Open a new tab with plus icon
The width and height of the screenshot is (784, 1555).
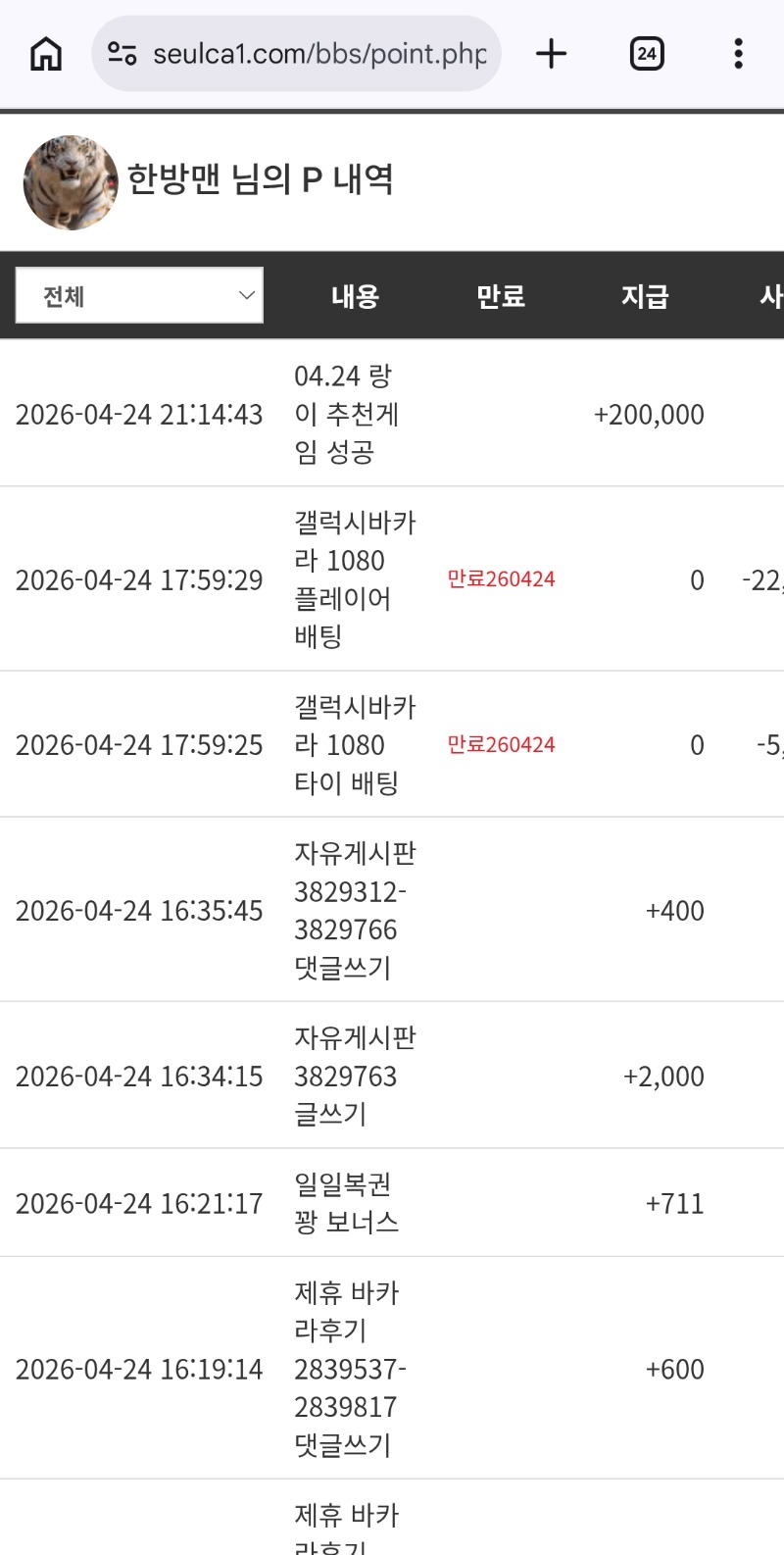552,54
